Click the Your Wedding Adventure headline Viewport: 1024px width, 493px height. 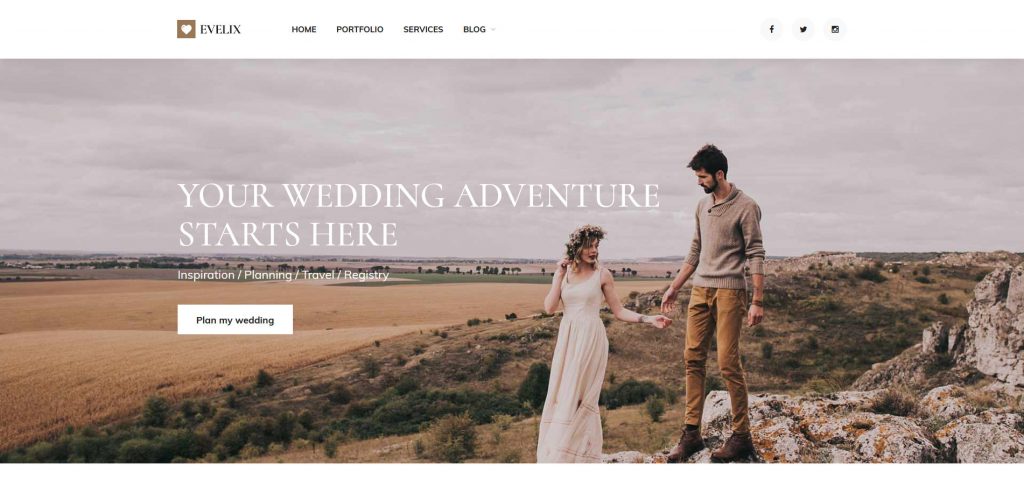pos(418,214)
